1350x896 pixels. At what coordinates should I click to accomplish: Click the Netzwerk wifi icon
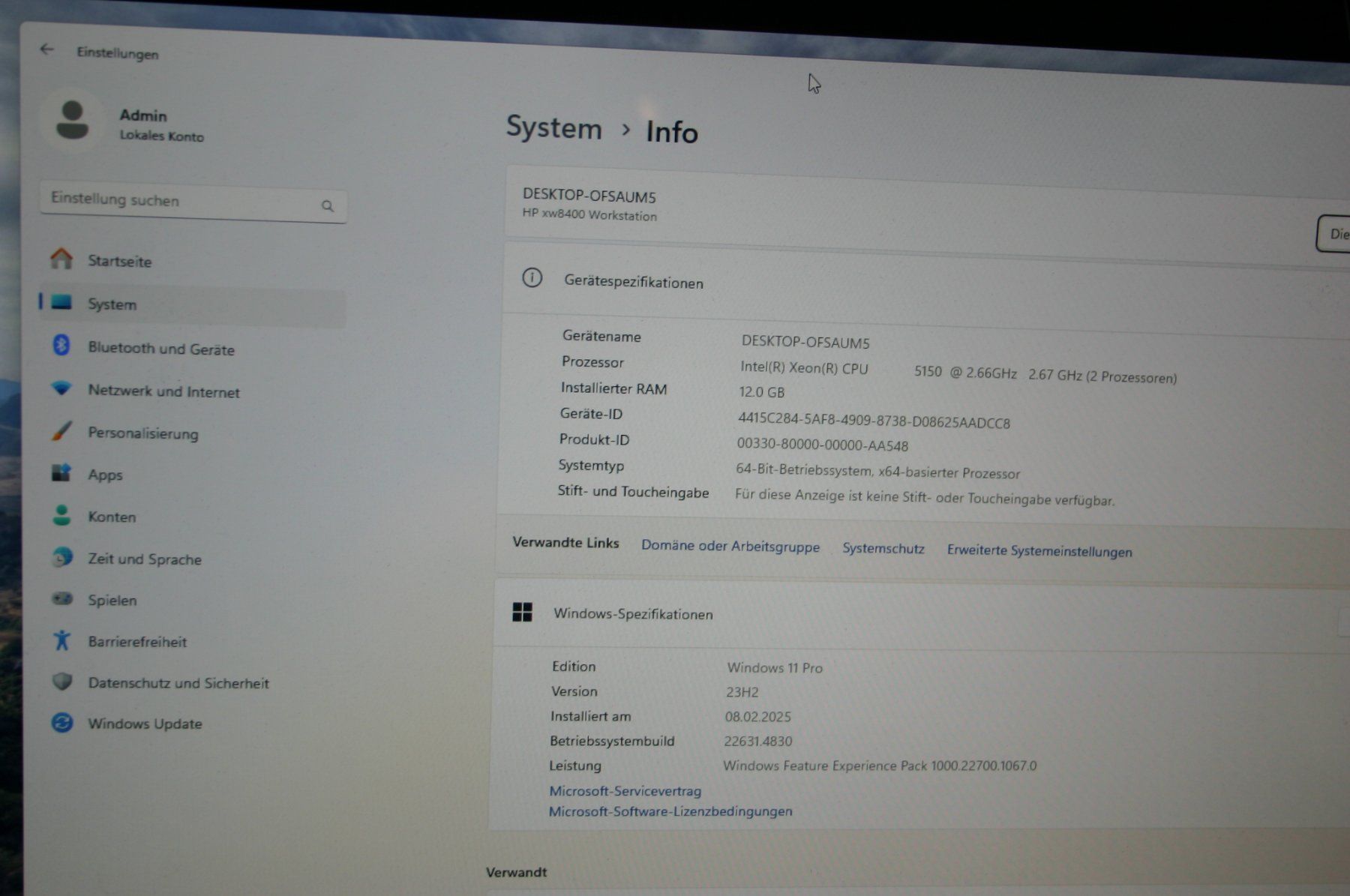click(61, 388)
